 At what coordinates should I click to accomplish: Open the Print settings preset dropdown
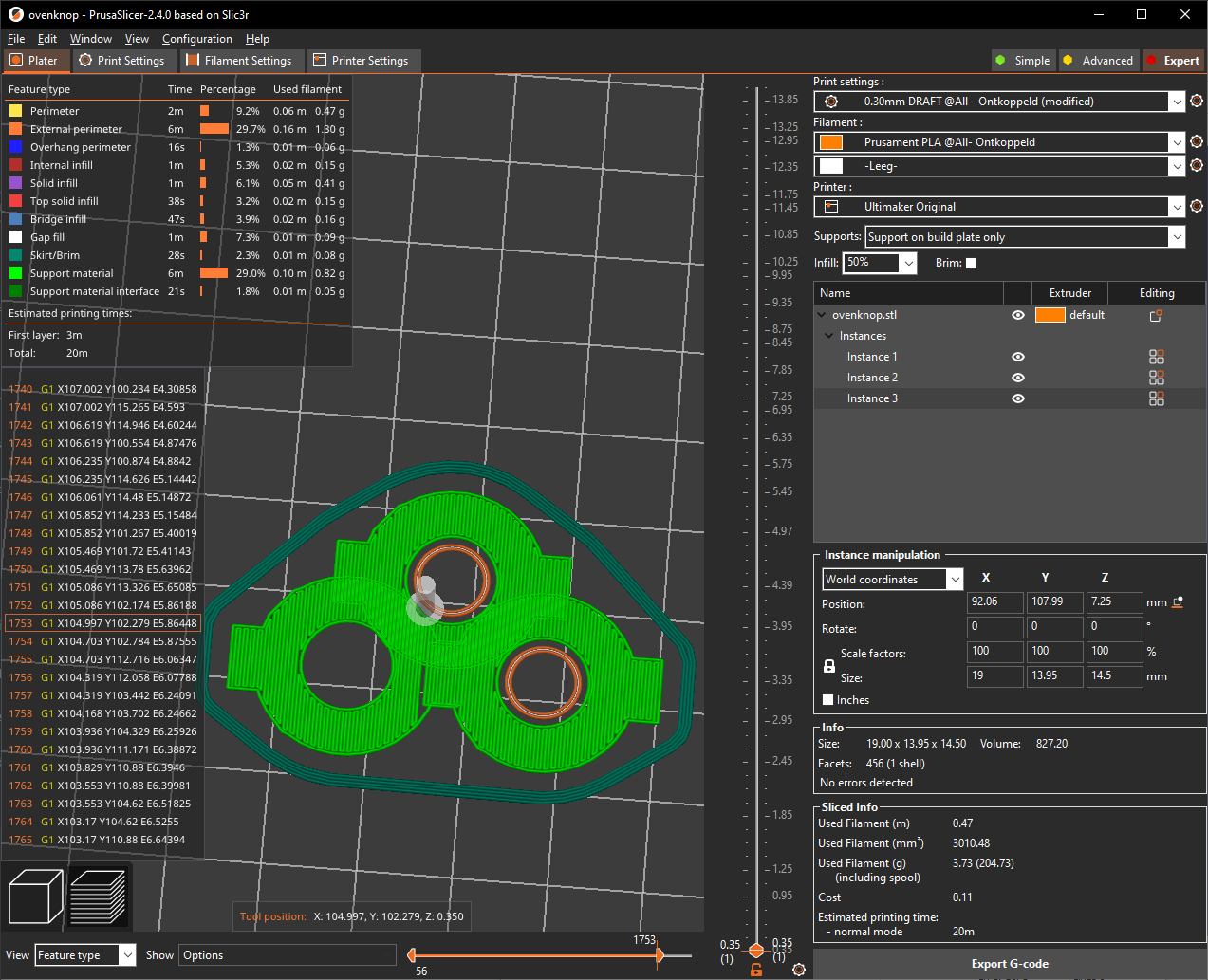coord(1177,102)
